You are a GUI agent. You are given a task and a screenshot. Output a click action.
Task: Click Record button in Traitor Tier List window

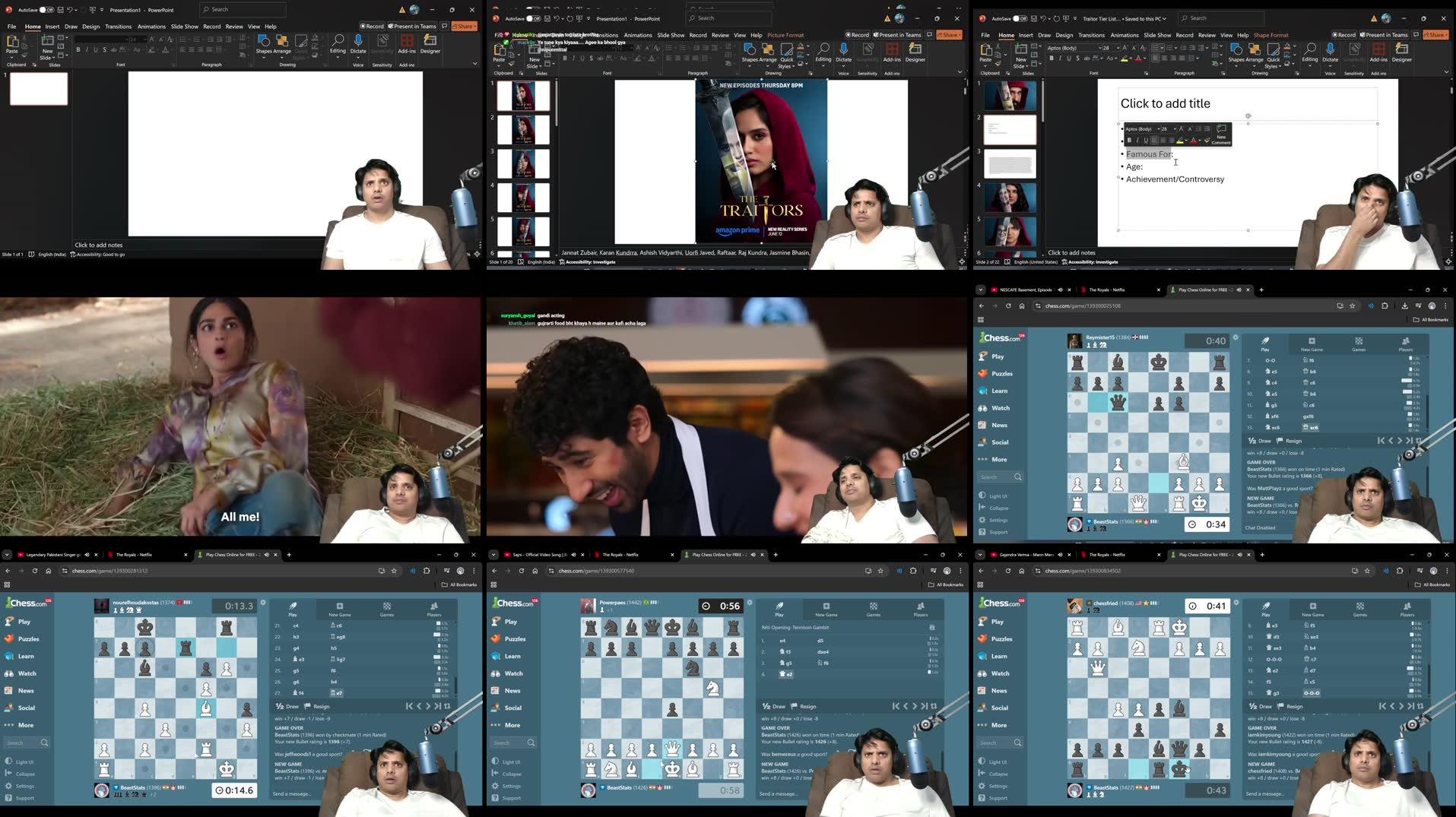click(1344, 35)
